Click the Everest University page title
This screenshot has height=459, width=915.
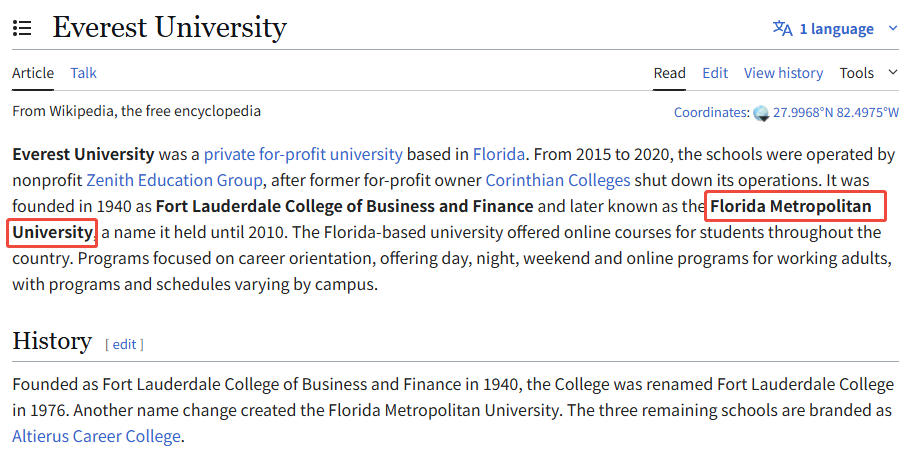click(169, 28)
